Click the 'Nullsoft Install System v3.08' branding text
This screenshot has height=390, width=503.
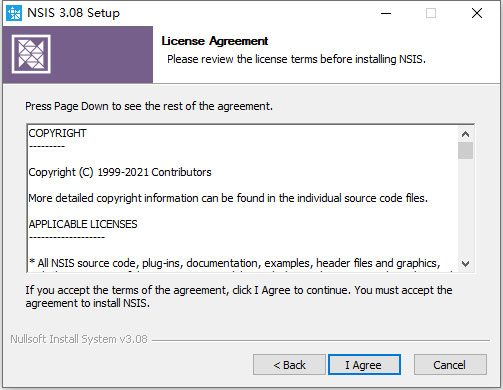79,339
